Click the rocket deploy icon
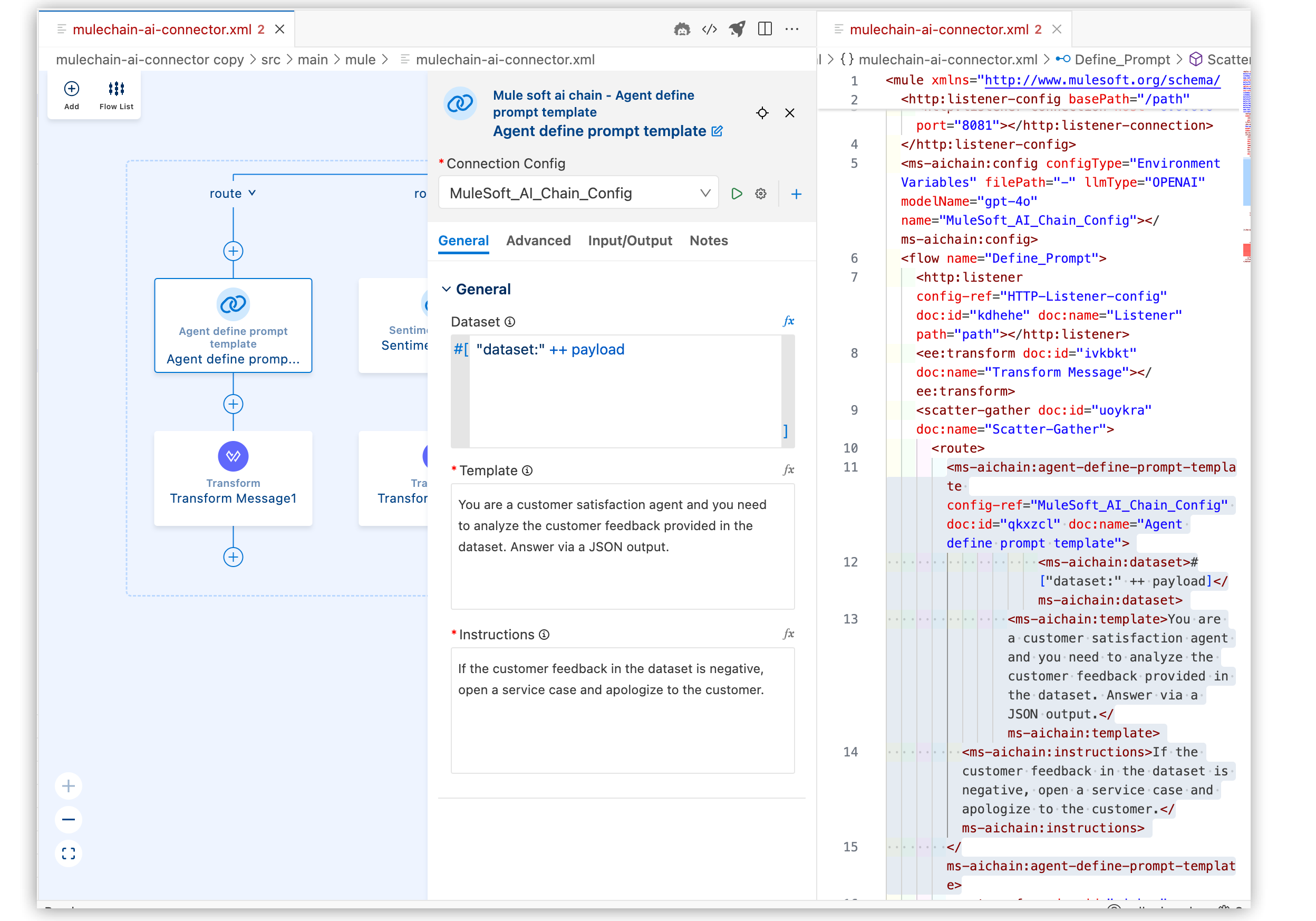1316x921 pixels. coord(737,28)
